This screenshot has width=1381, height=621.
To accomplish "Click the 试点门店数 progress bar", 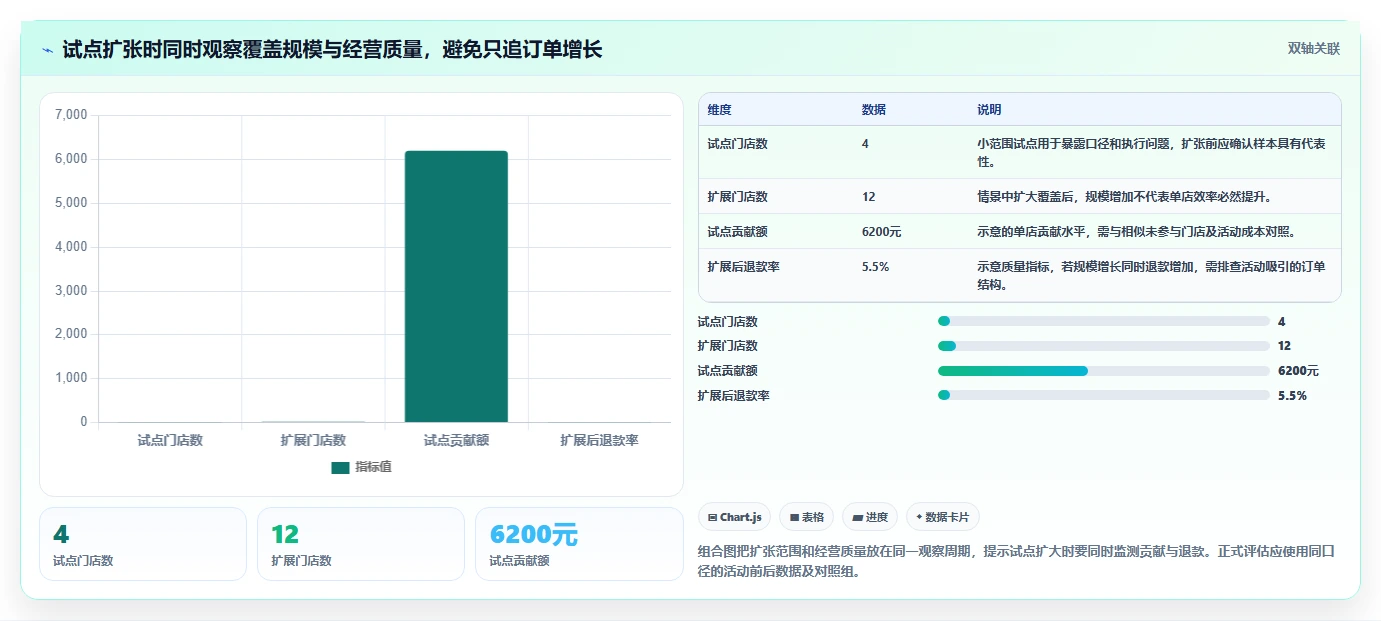I will (1104, 321).
